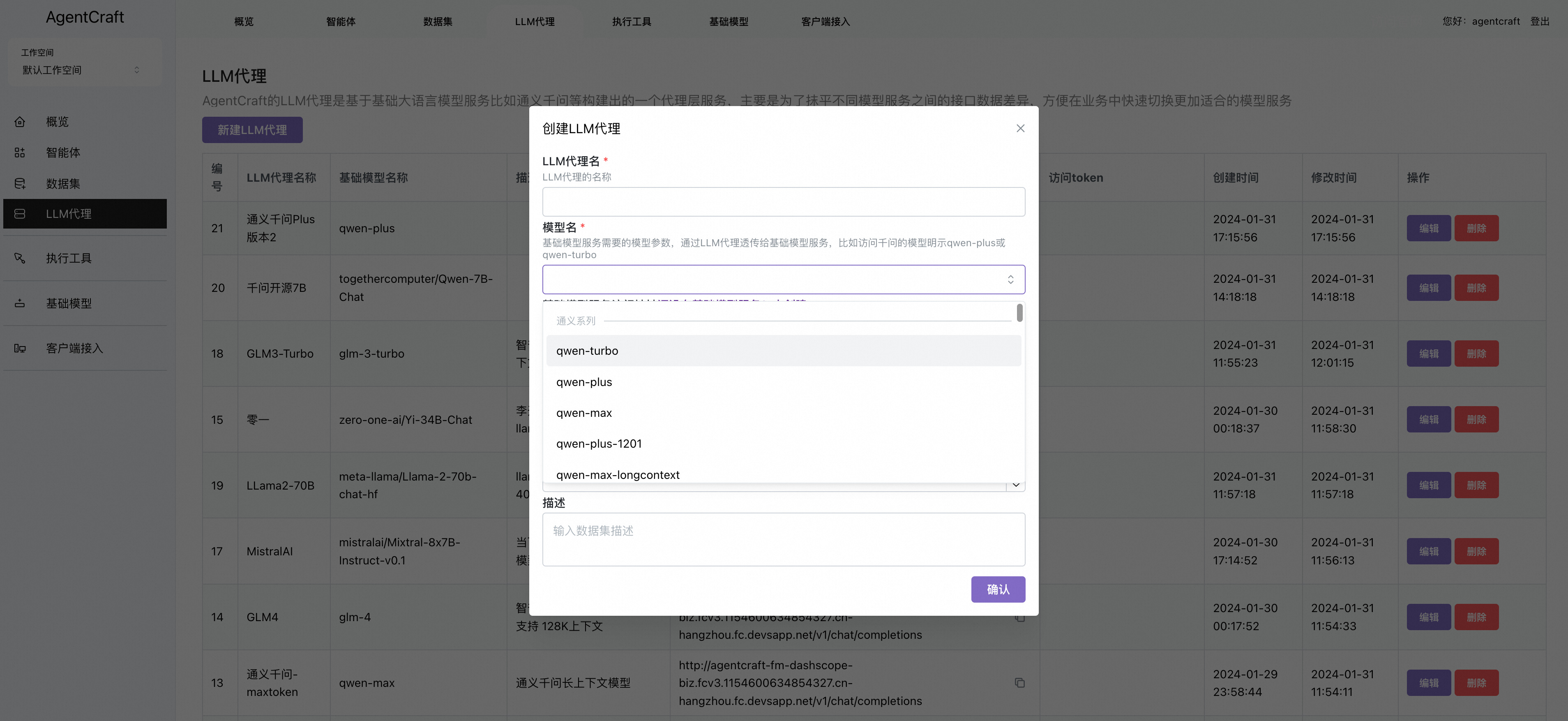
Task: Go to 基础模型 sidebar label
Action: click(69, 303)
